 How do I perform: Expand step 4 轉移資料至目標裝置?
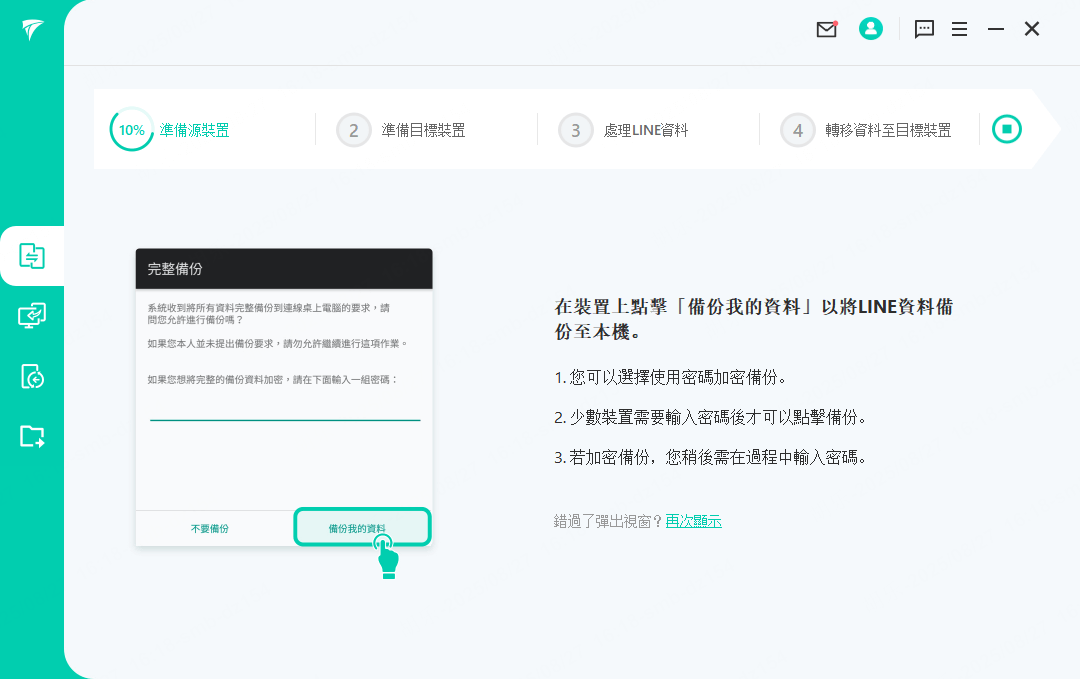tap(872, 129)
